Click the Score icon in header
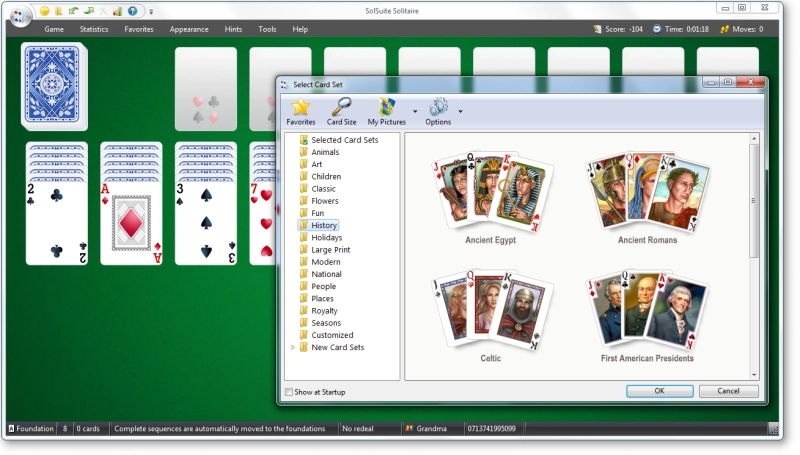The height and width of the screenshot is (455, 800). pos(597,29)
